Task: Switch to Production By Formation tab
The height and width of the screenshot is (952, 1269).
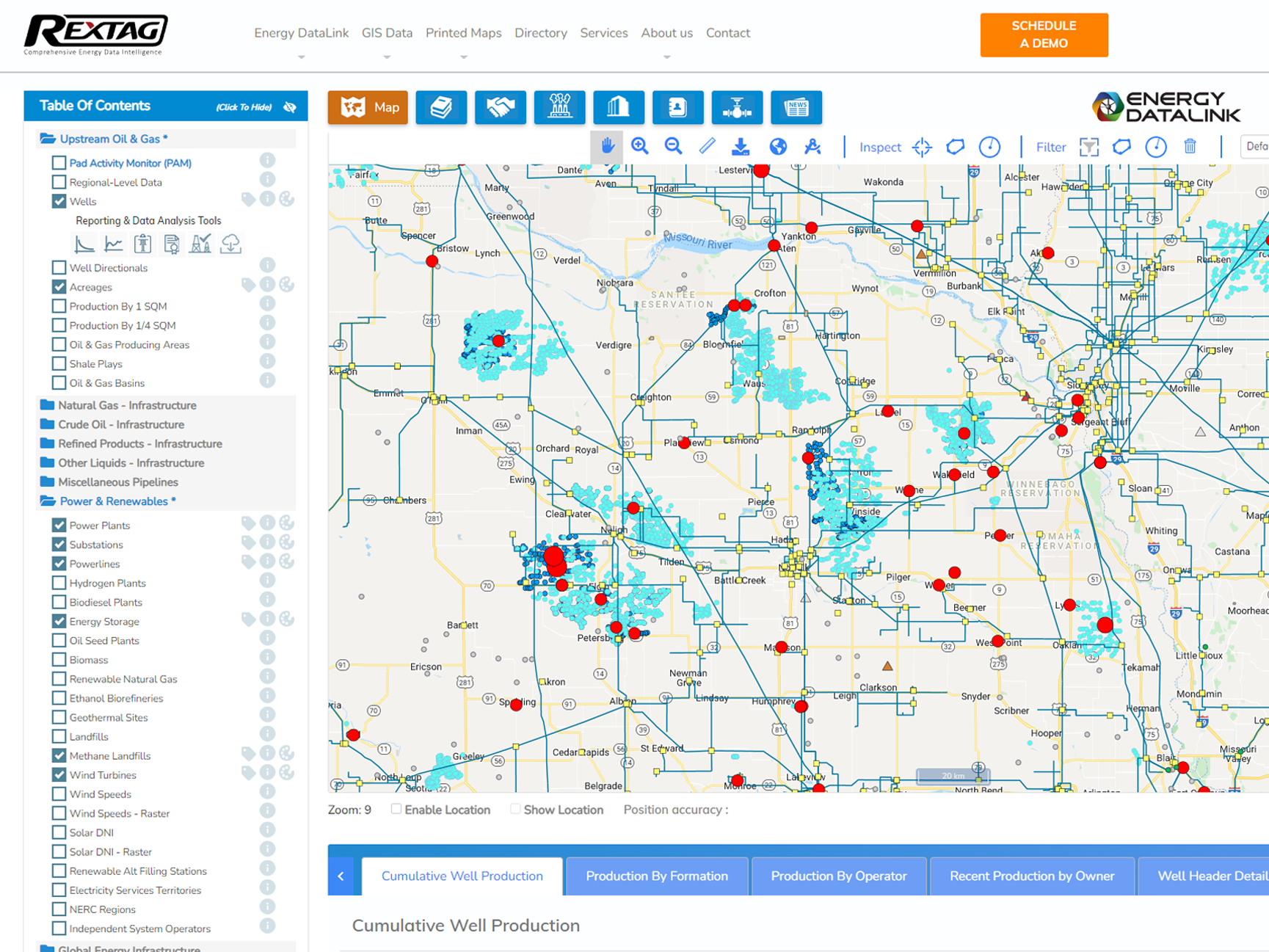Action: 657,876
